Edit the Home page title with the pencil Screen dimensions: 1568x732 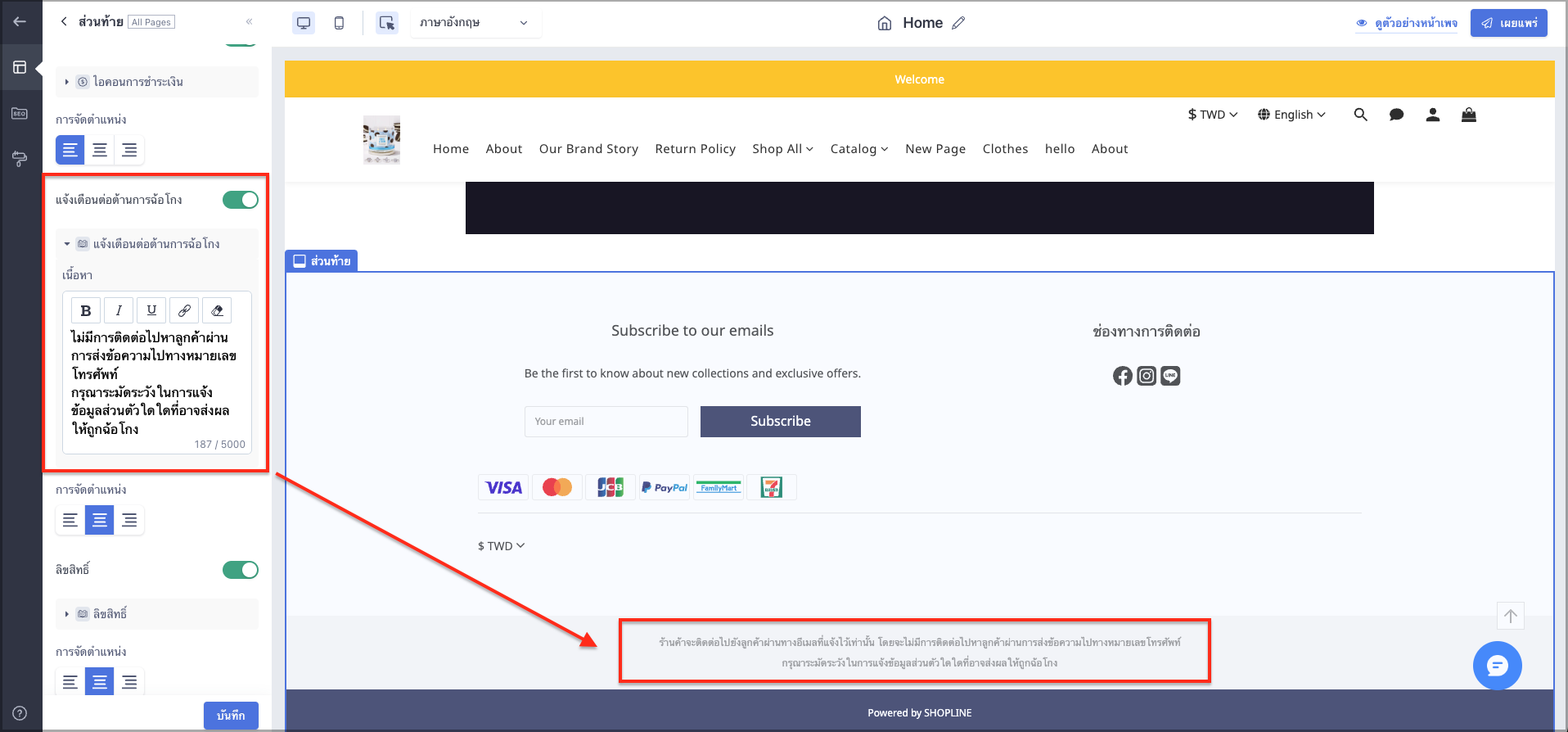pos(958,23)
